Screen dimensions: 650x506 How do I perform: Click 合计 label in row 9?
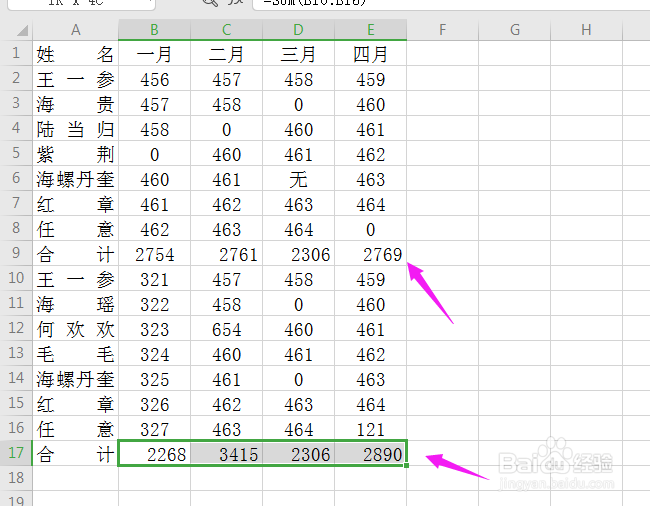click(75, 253)
